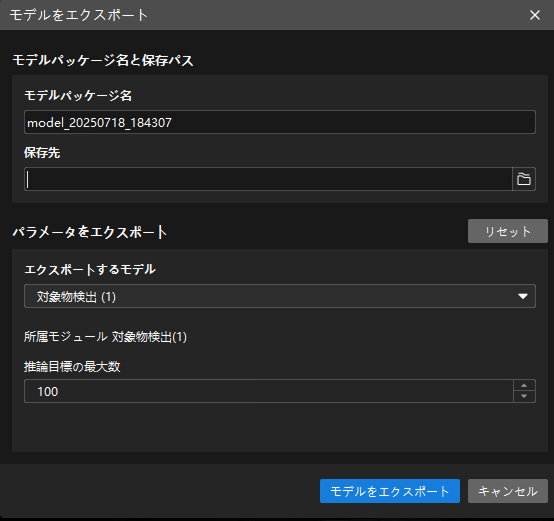The image size is (554, 521).
Task: Close the model export dialog
Action: pyautogui.click(x=535, y=15)
